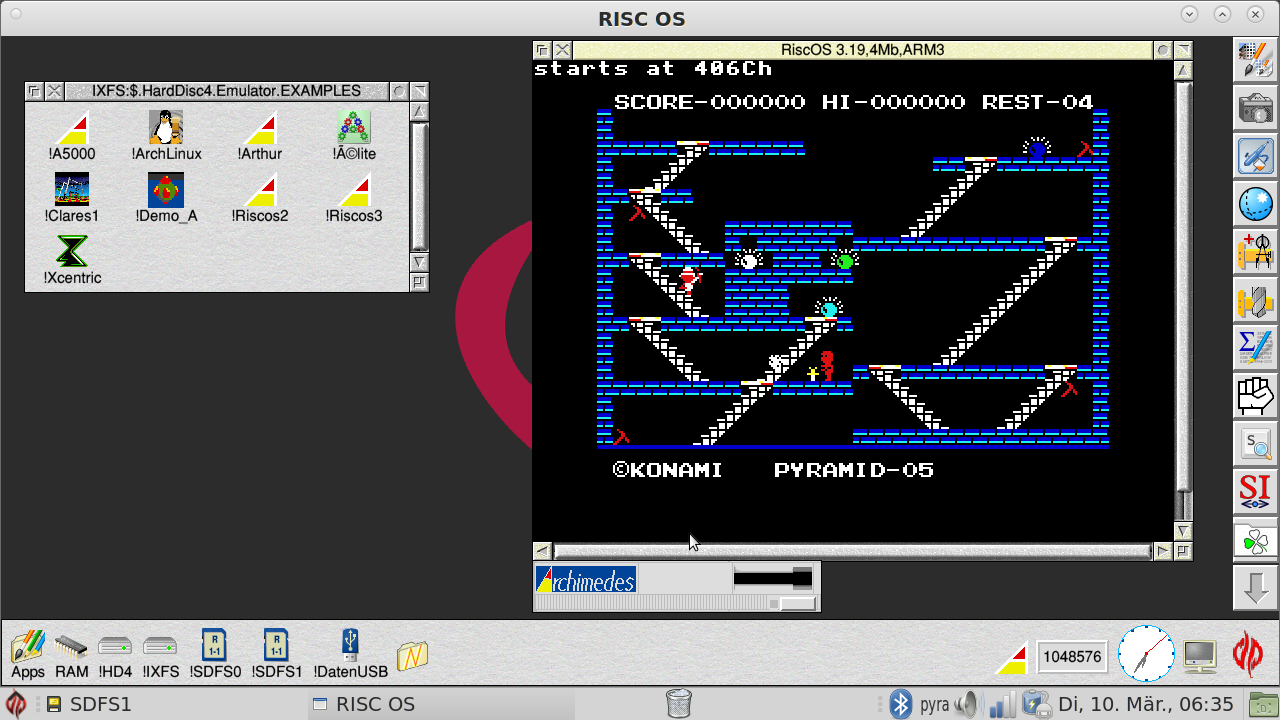Screen dimensions: 1280x720
Task: Click the emulator window's vertical scrollbar
Action: (x=1183, y=300)
